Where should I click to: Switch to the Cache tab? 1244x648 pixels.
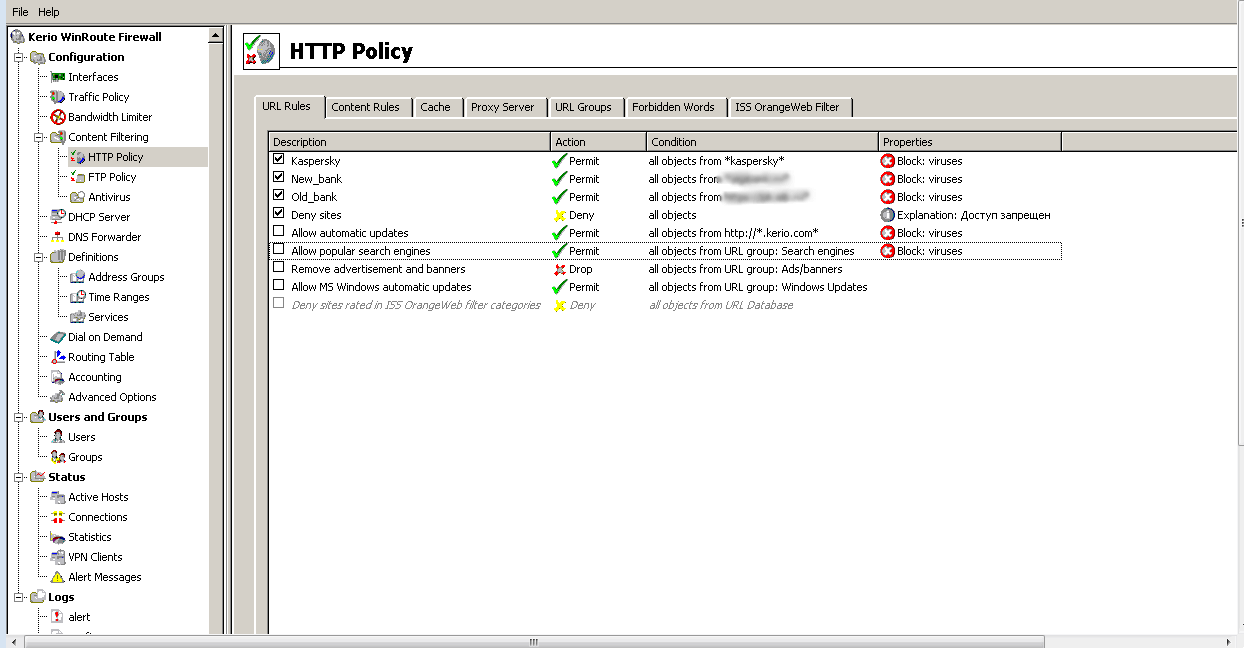[x=435, y=107]
